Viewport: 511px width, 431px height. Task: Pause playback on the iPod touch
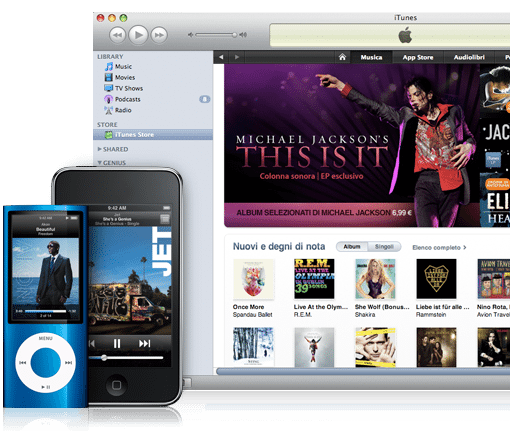(x=117, y=343)
